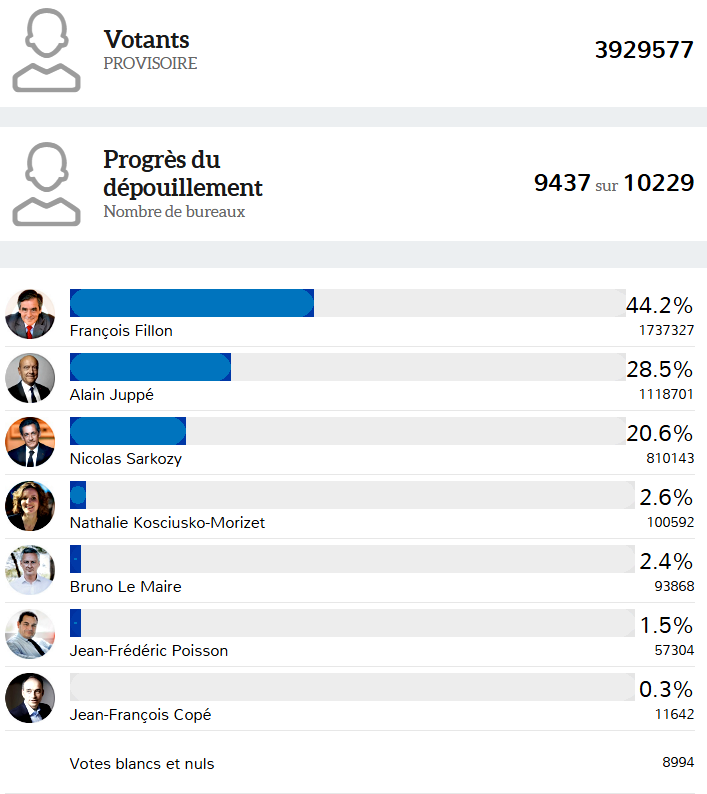Image resolution: width=707 pixels, height=794 pixels.
Task: Click Jean-François Copé's portrait photo
Action: click(30, 698)
